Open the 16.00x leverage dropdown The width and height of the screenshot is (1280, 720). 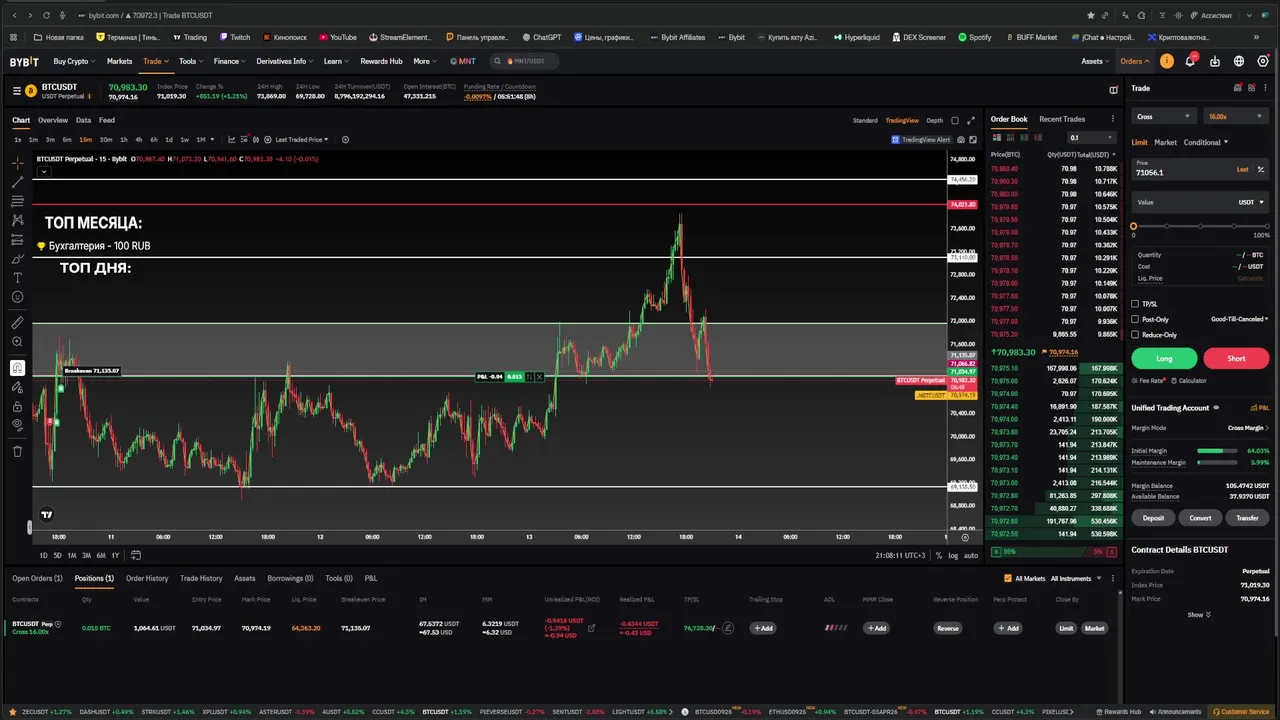pos(1235,116)
